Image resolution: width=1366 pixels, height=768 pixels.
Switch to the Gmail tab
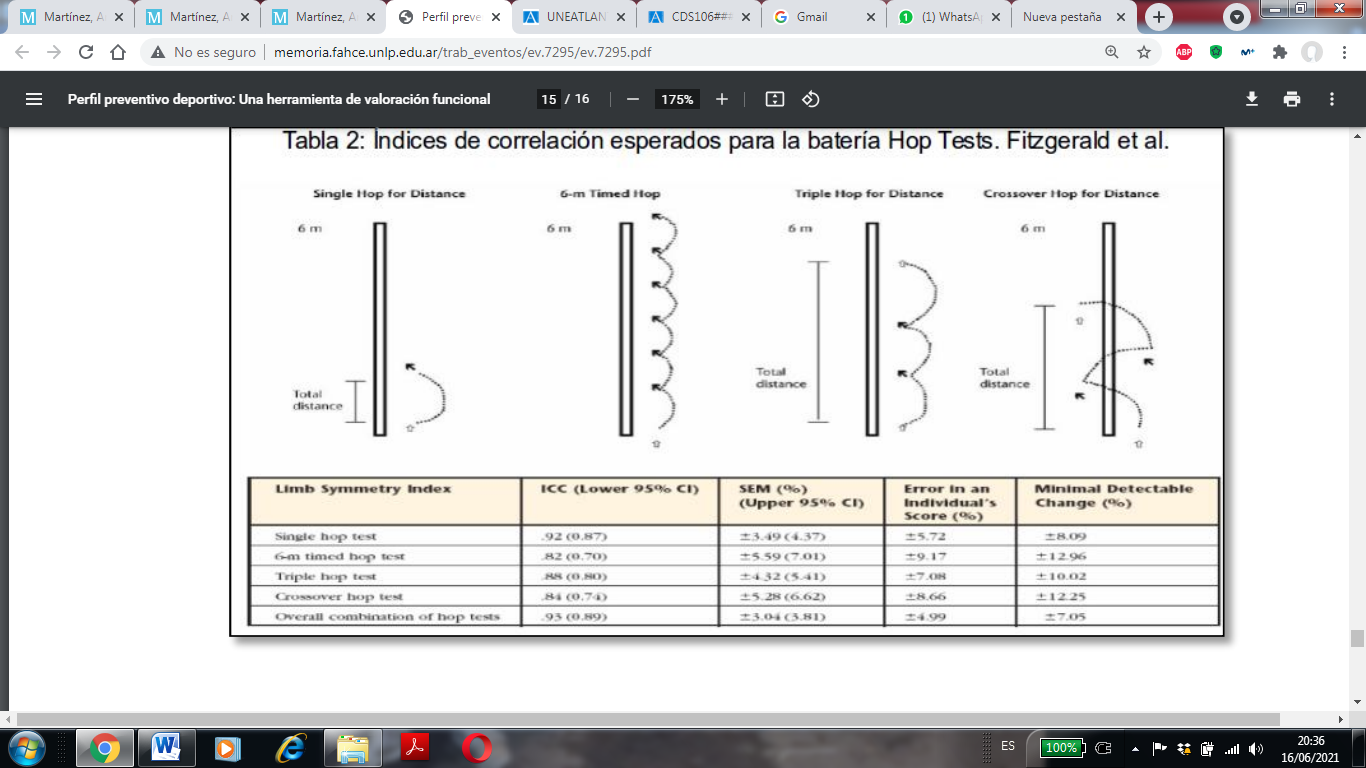click(825, 17)
